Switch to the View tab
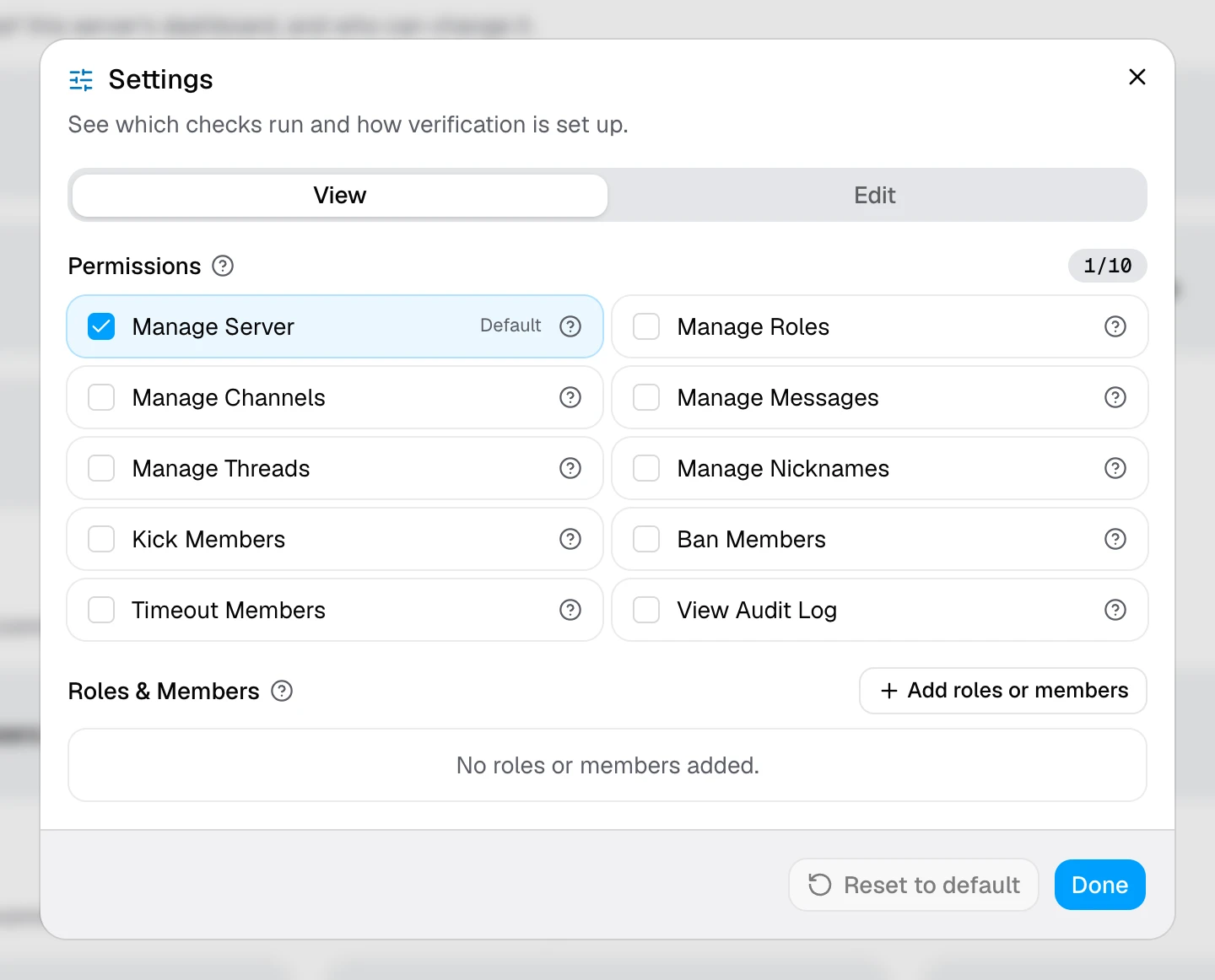Viewport: 1215px width, 980px height. pyautogui.click(x=340, y=196)
